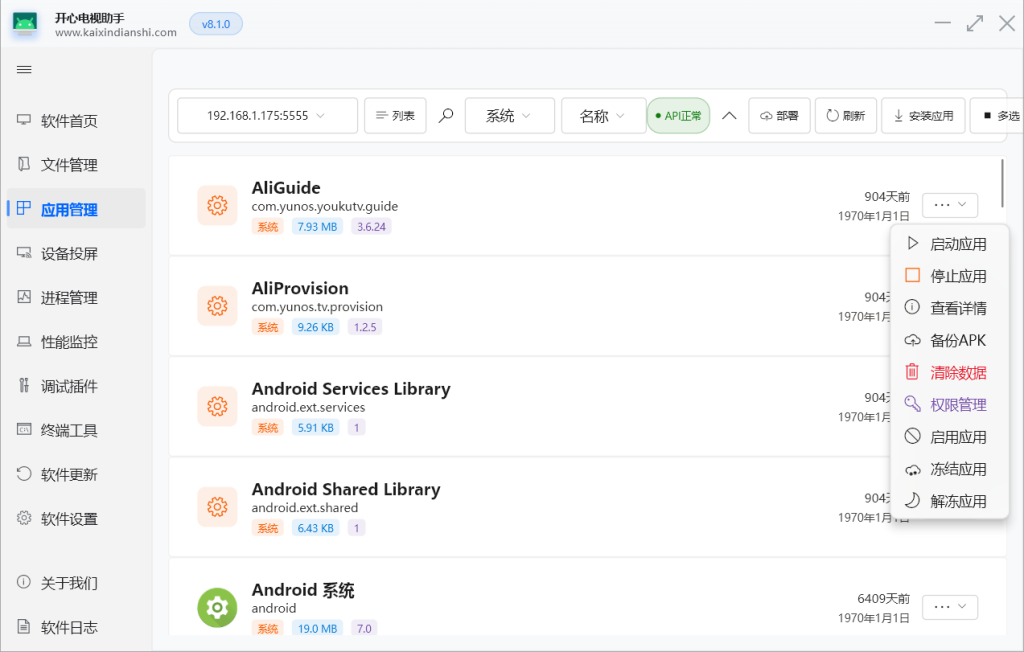Expand the device address 192.168.1.175:5555 dropdown
1024x652 pixels.
pyautogui.click(x=267, y=116)
